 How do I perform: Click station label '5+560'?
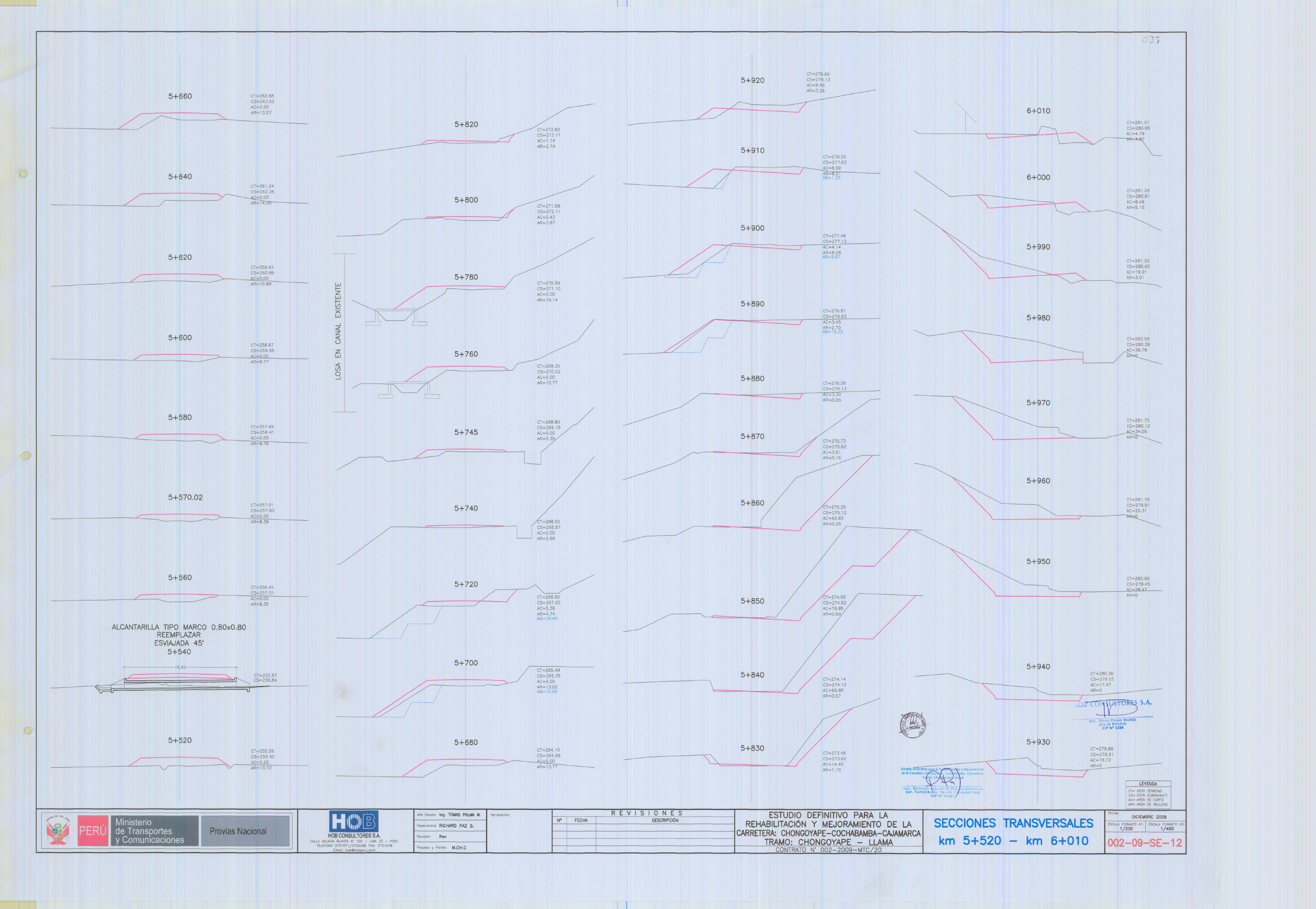pos(180,578)
